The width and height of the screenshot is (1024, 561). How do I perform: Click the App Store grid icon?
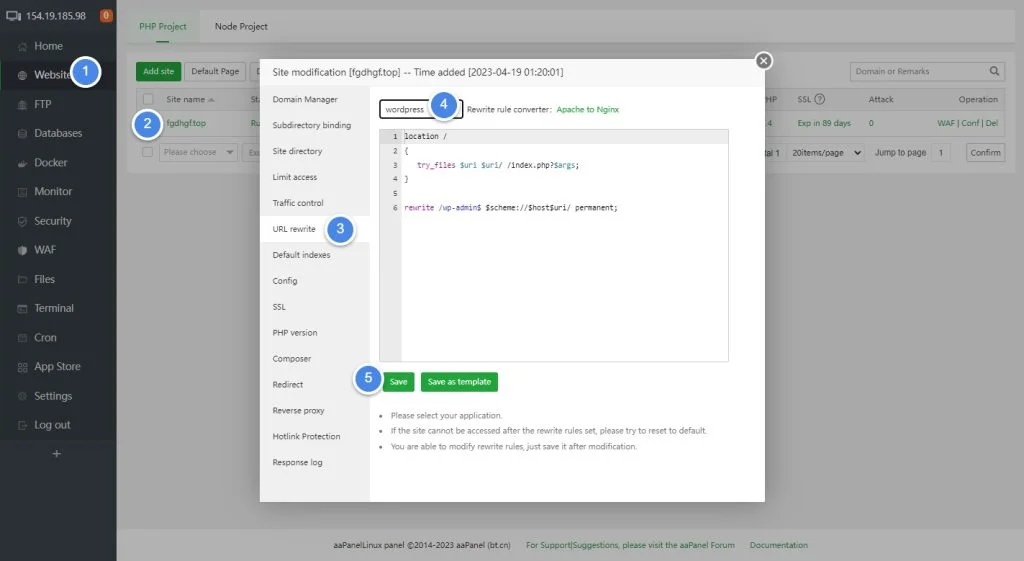tap(22, 367)
